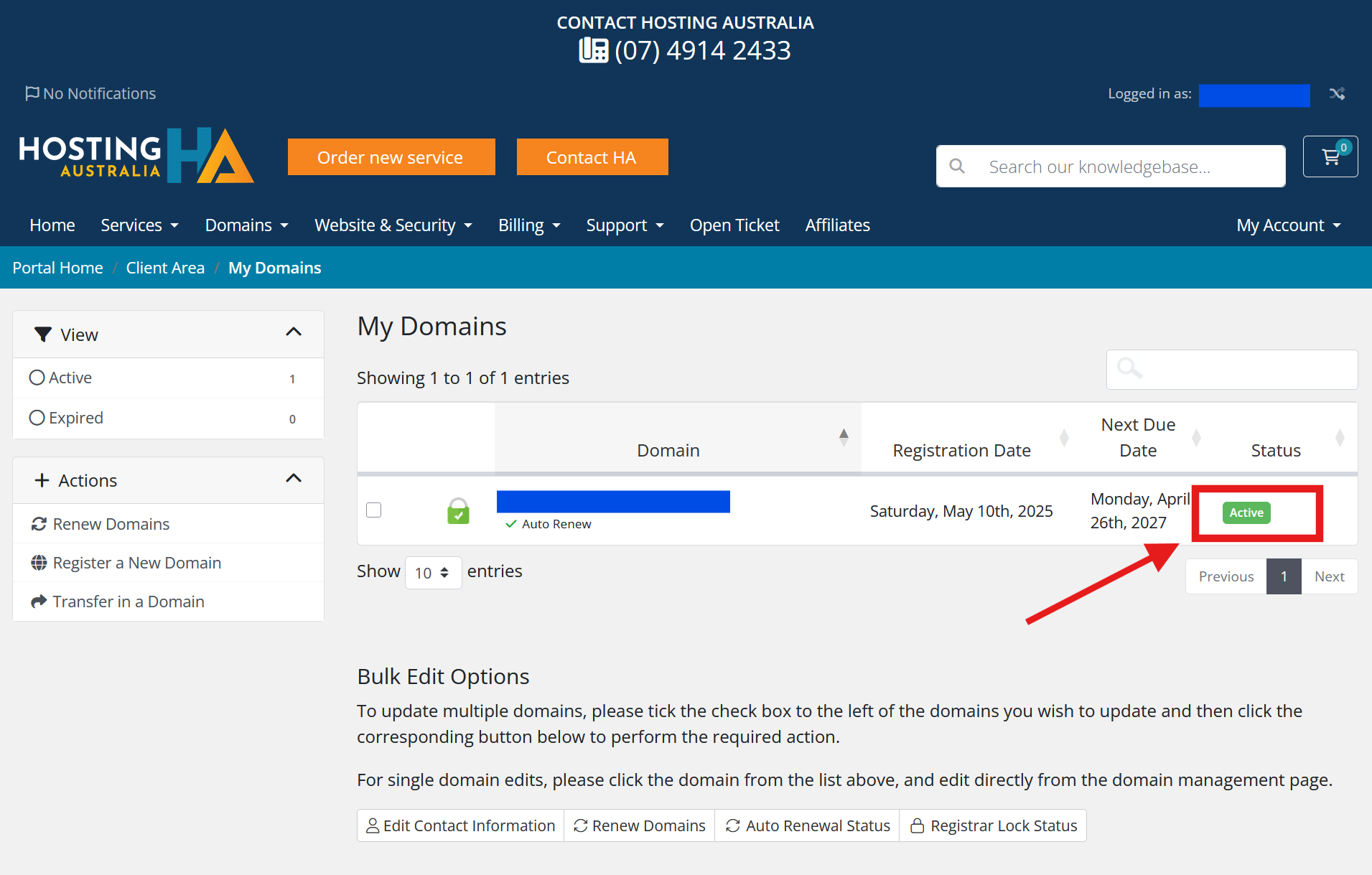Screen dimensions: 1372x875
Task: Click the green padlock SSL icon
Action: click(458, 511)
